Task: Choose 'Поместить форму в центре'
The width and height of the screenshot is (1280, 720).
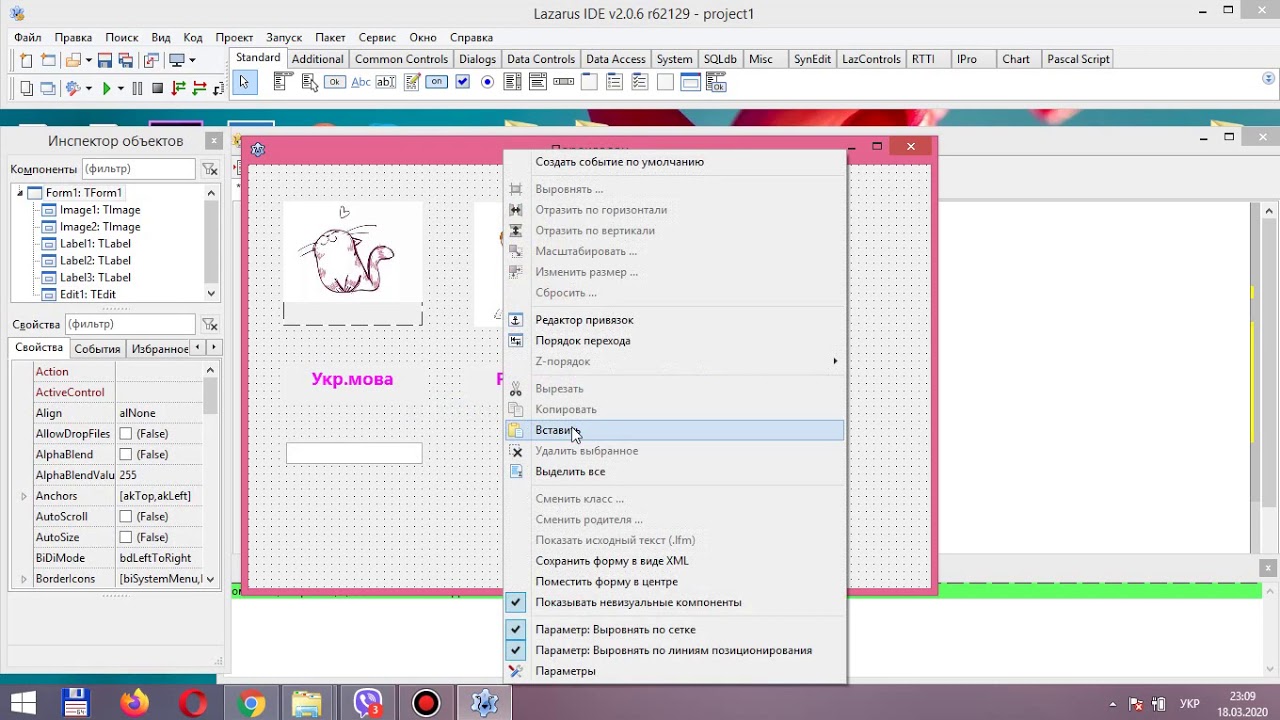Action: tap(675, 582)
